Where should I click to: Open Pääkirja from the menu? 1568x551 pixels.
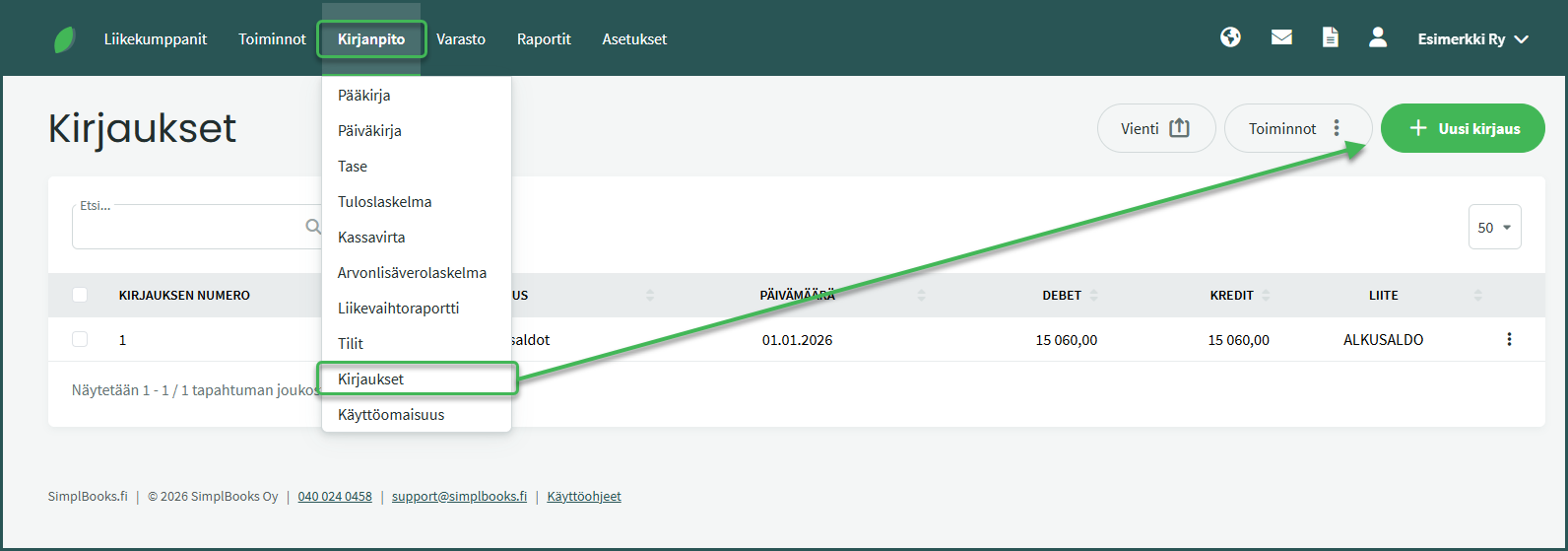tap(364, 96)
